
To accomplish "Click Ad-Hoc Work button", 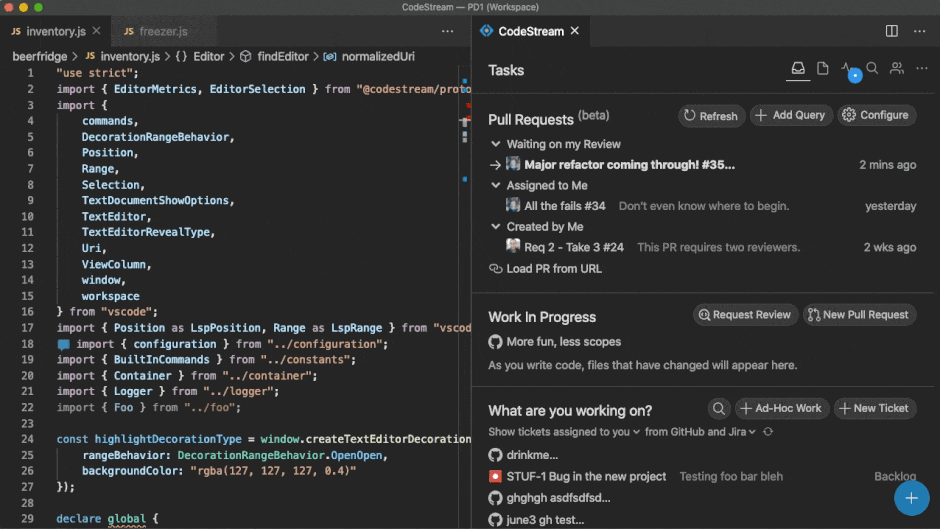I will click(782, 408).
